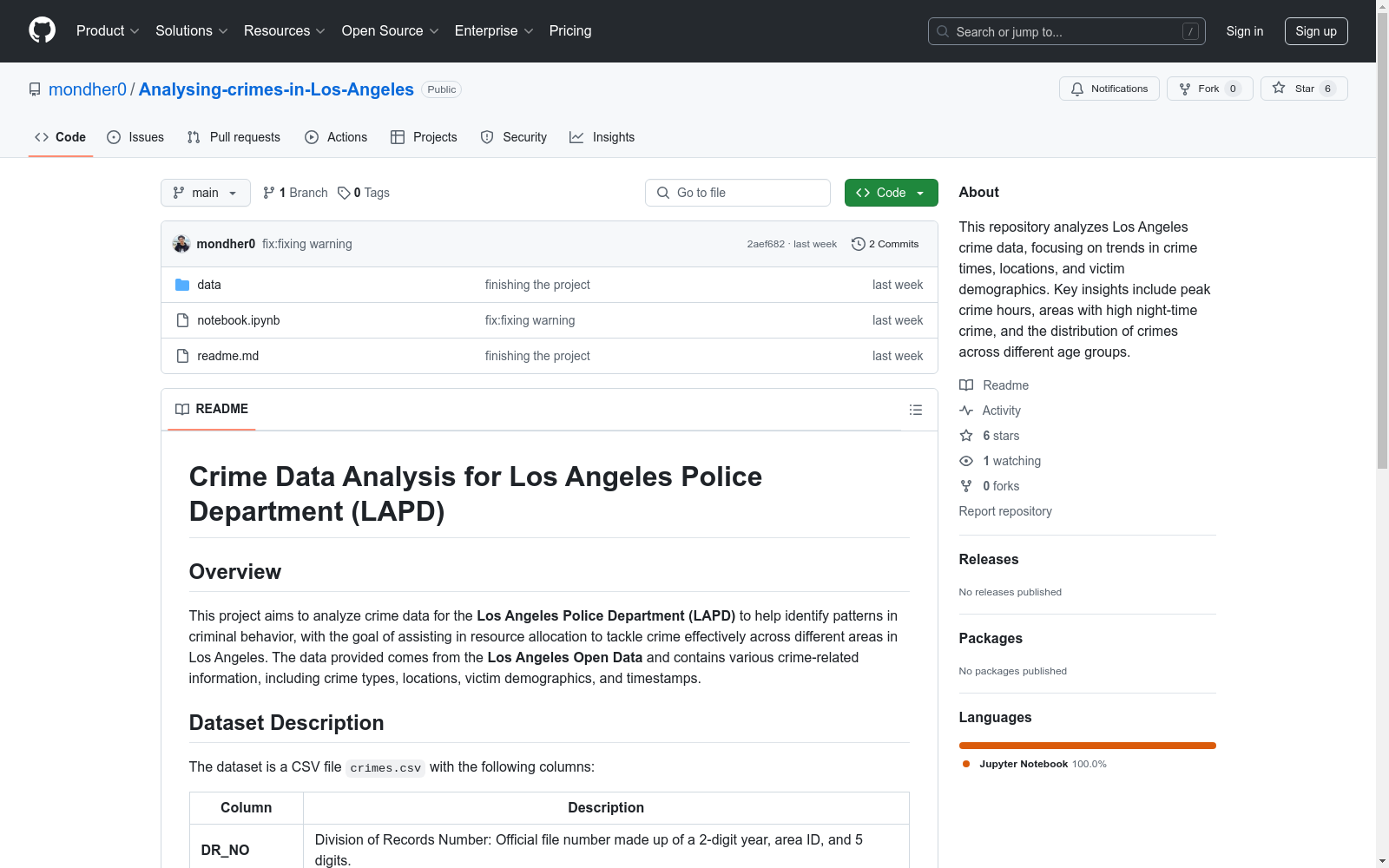Click the Pricing link
The height and width of the screenshot is (868, 1389).
click(x=570, y=30)
